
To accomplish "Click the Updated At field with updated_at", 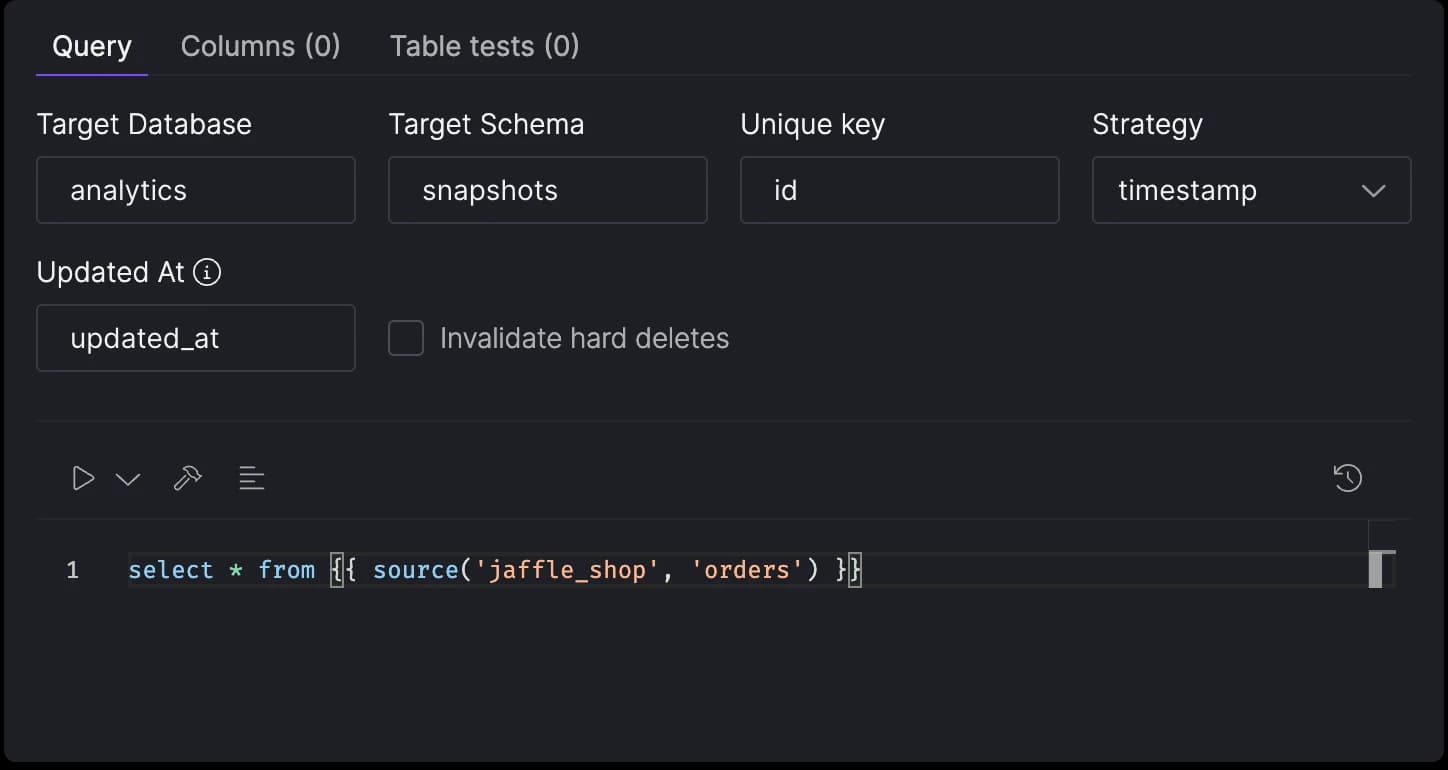I will (x=196, y=338).
